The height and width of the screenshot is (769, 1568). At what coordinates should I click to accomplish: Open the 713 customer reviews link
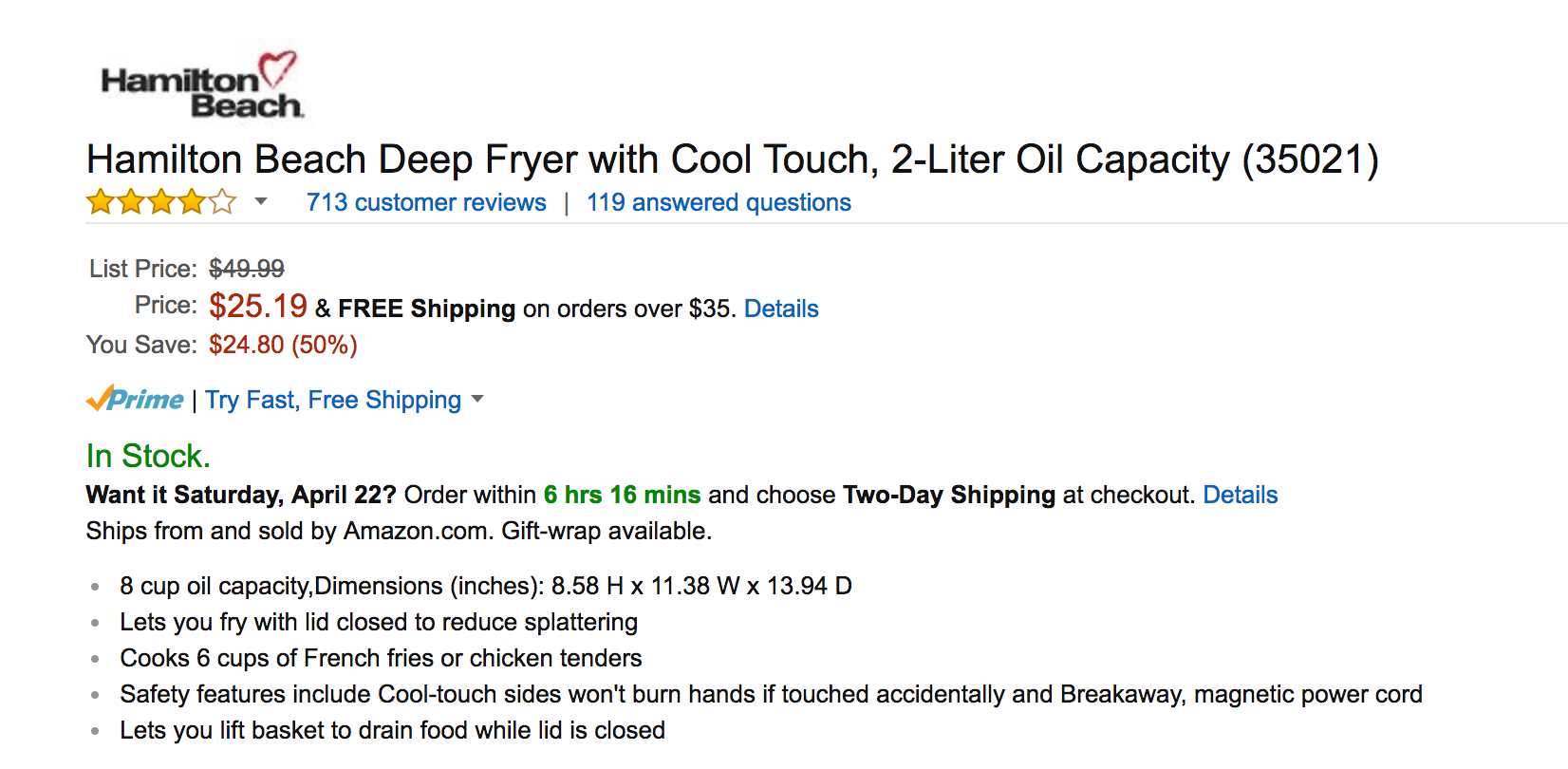click(x=426, y=202)
